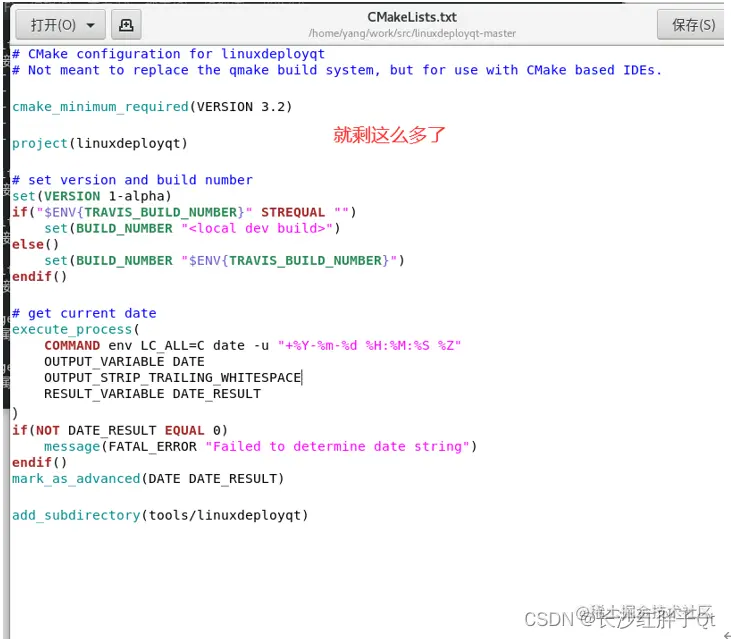
Task: Click the 'Failed to determine date string' text
Action: pyautogui.click(x=338, y=447)
